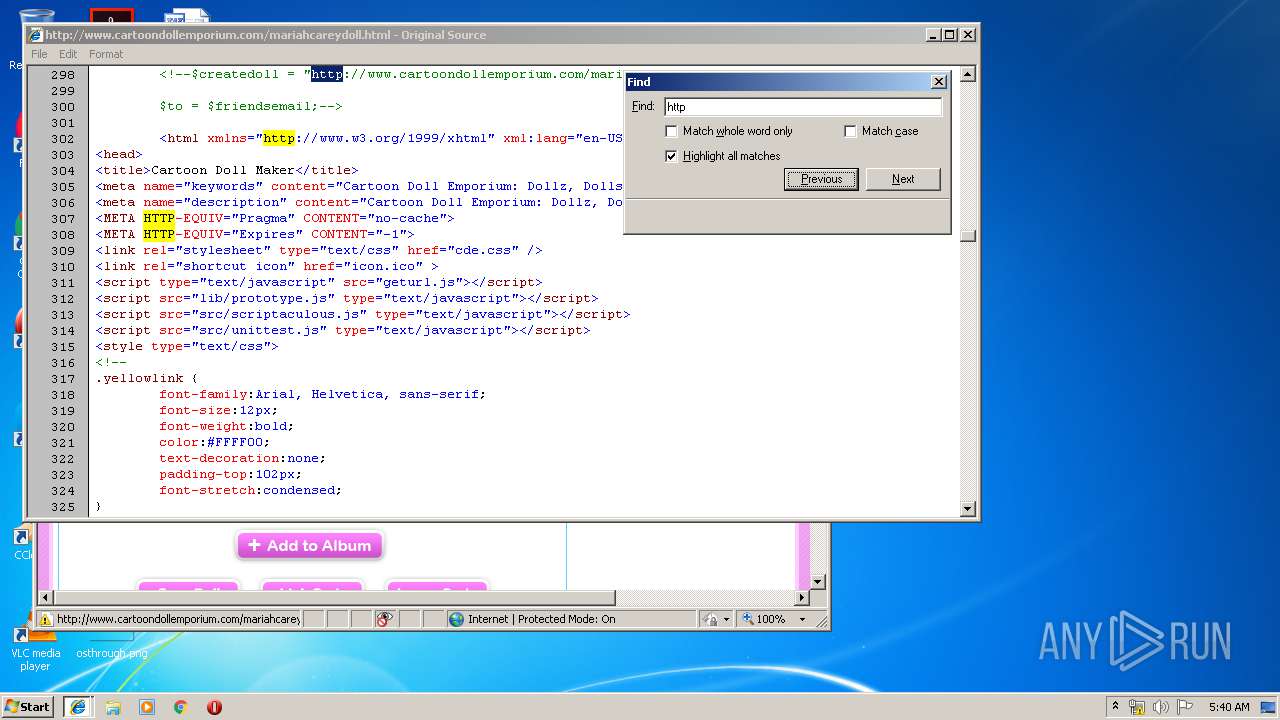Open the Start menu
Image resolution: width=1280 pixels, height=720 pixels.
(x=28, y=706)
